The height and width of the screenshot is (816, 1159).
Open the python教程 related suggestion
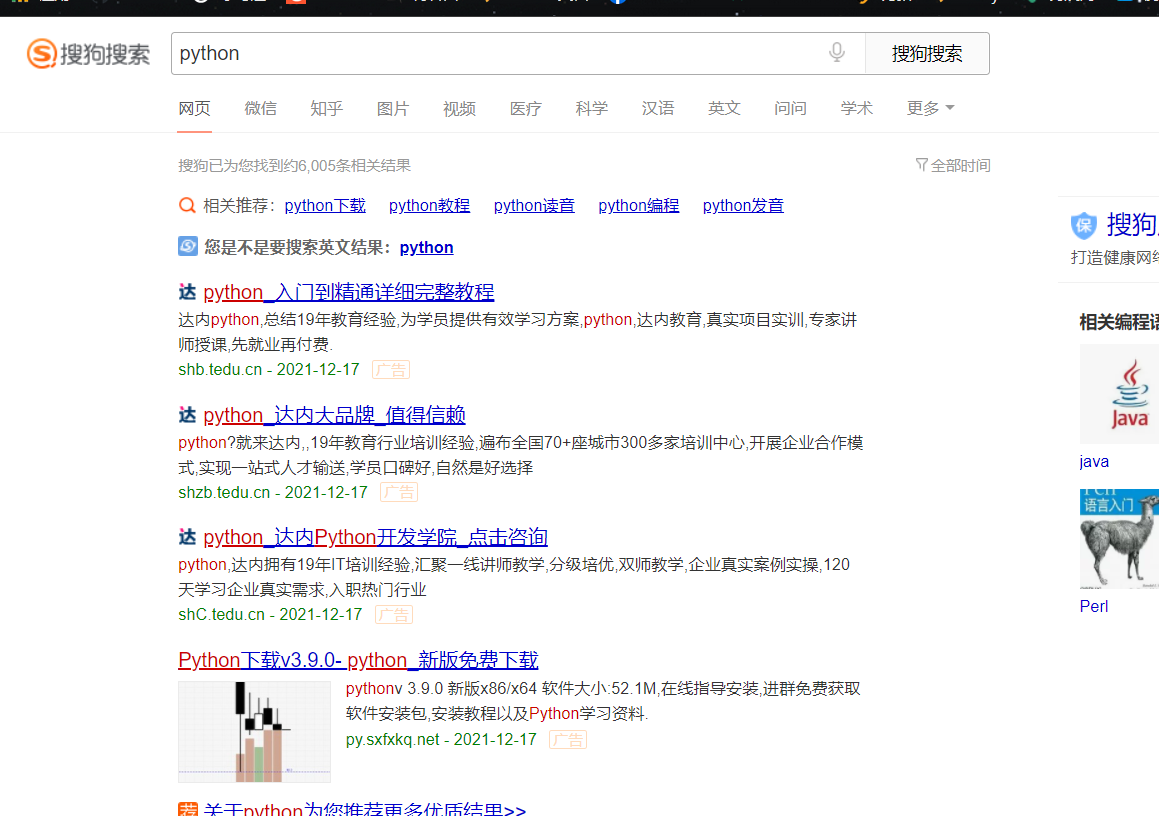[x=429, y=205]
